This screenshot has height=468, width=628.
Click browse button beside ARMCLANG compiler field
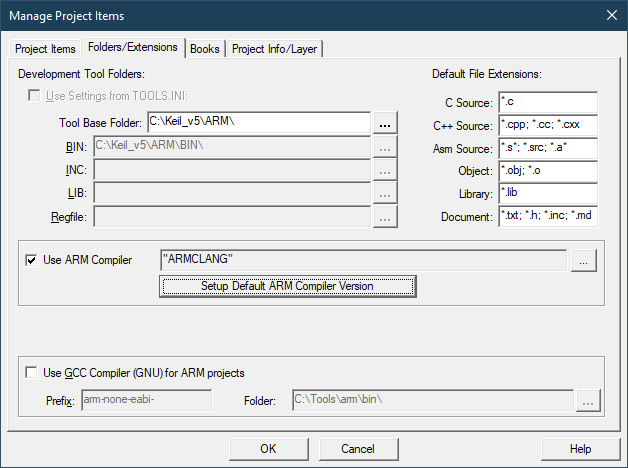click(585, 260)
